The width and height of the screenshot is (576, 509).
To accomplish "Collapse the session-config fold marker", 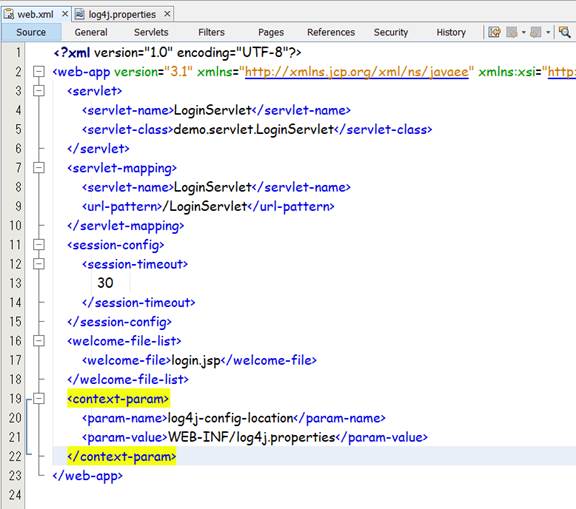I will click(x=39, y=245).
